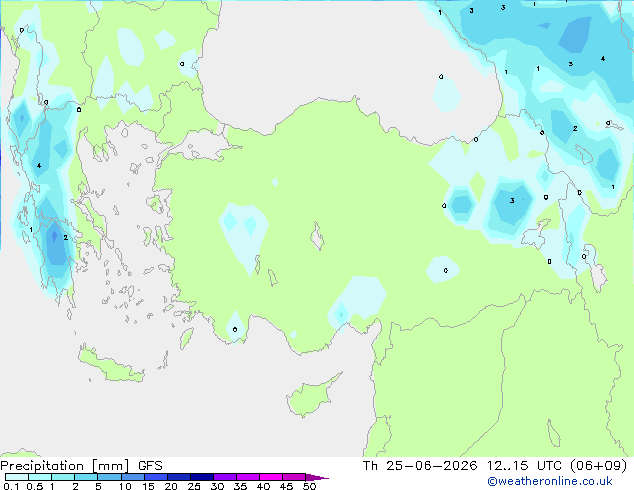Click the '0.1' legend tick label
The image size is (634, 490).
coord(11,486)
